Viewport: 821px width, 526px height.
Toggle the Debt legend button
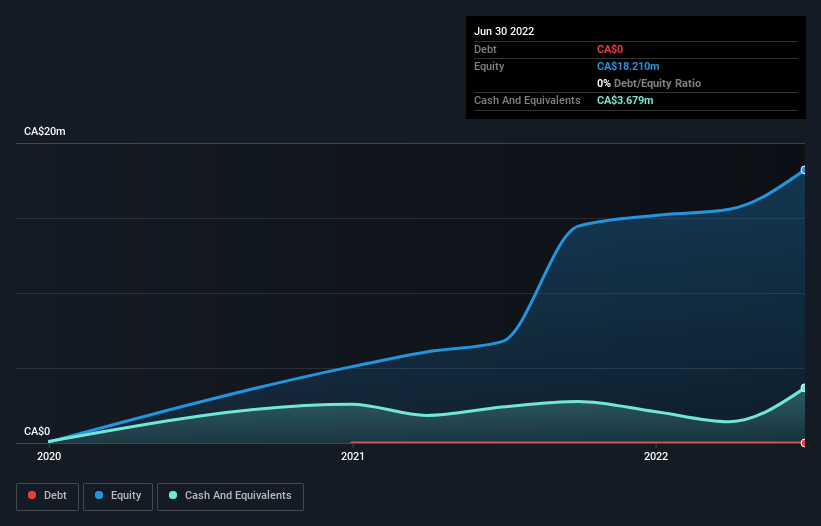[x=47, y=496]
